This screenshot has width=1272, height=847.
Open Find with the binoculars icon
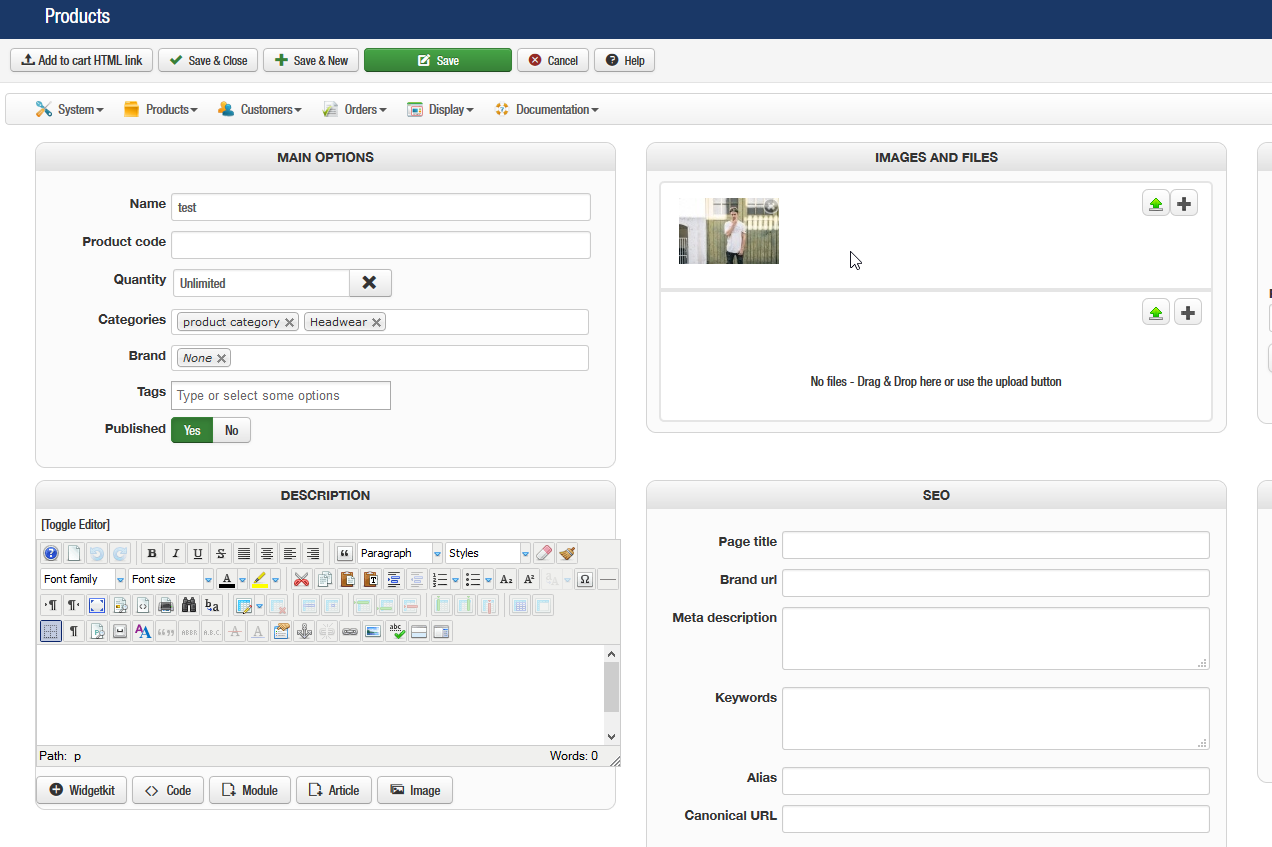click(189, 605)
